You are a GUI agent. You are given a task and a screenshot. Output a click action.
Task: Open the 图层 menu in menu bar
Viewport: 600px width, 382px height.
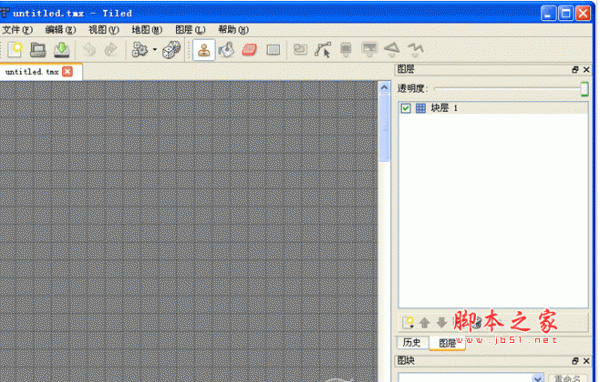pos(190,30)
